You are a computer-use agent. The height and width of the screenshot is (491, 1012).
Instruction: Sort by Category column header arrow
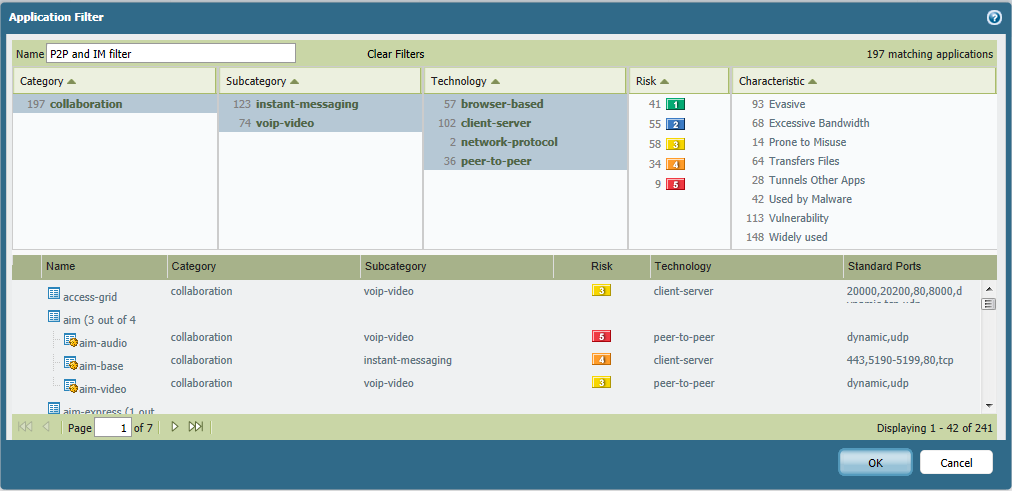(72, 81)
